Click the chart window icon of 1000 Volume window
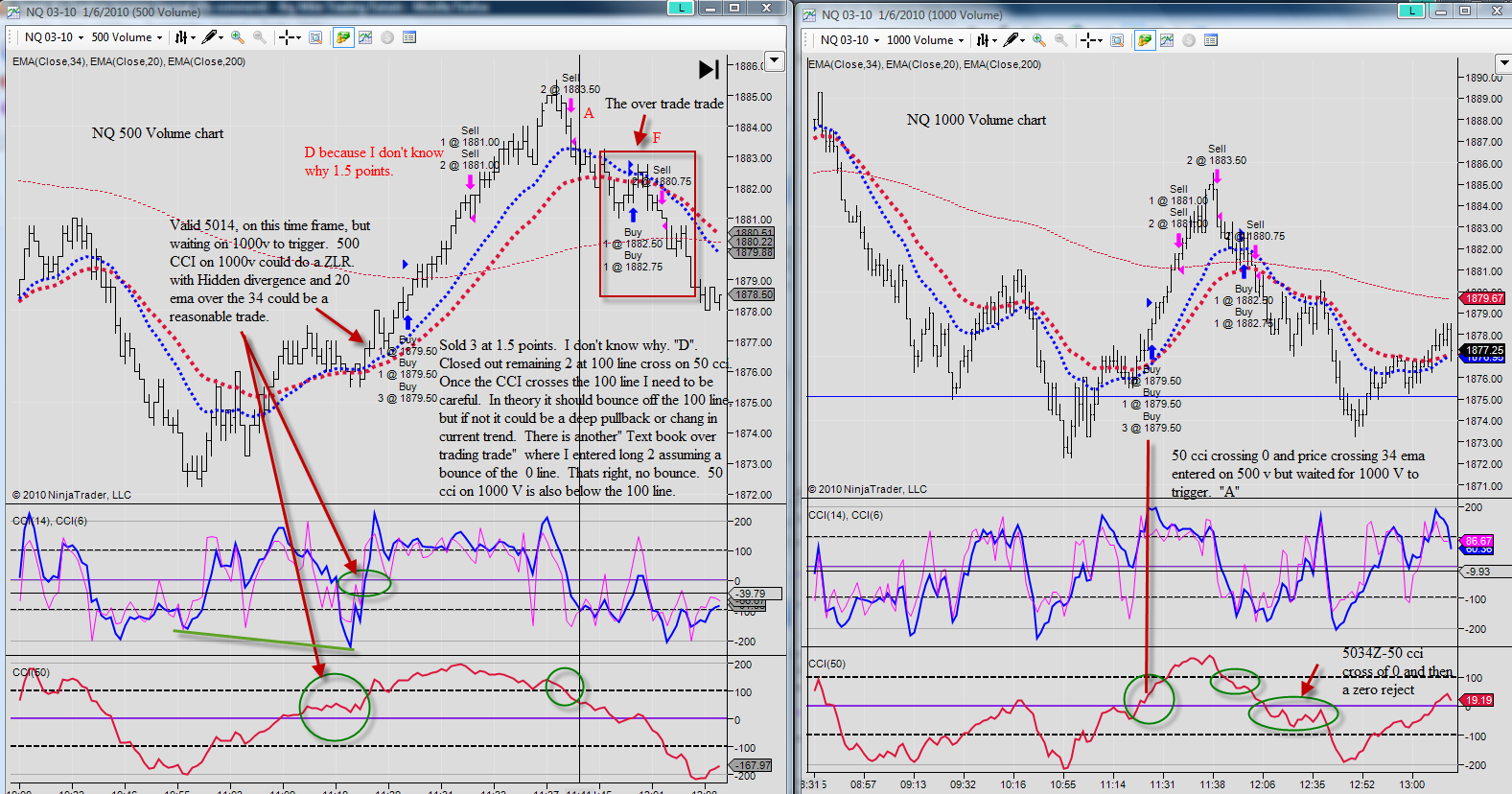The height and width of the screenshot is (794, 1512). pos(810,14)
